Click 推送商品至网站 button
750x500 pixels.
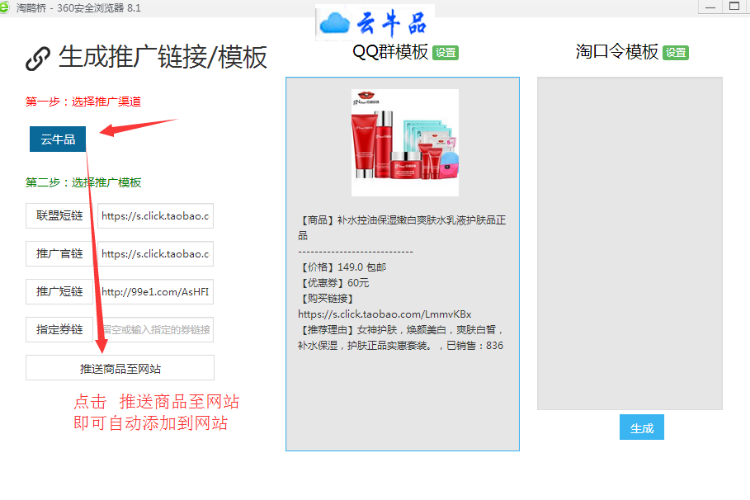coord(120,368)
